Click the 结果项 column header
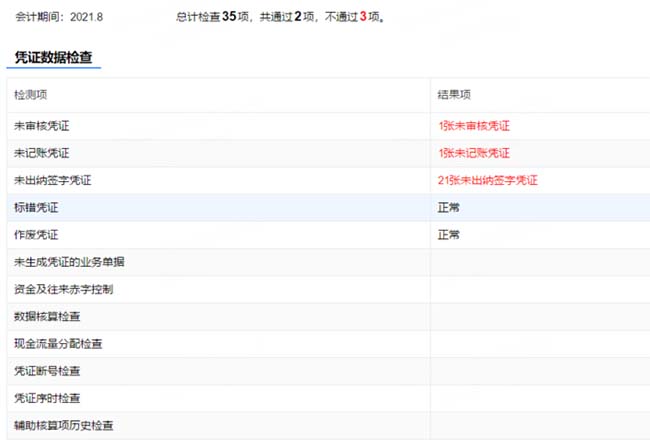650x448 pixels. pyautogui.click(x=454, y=94)
